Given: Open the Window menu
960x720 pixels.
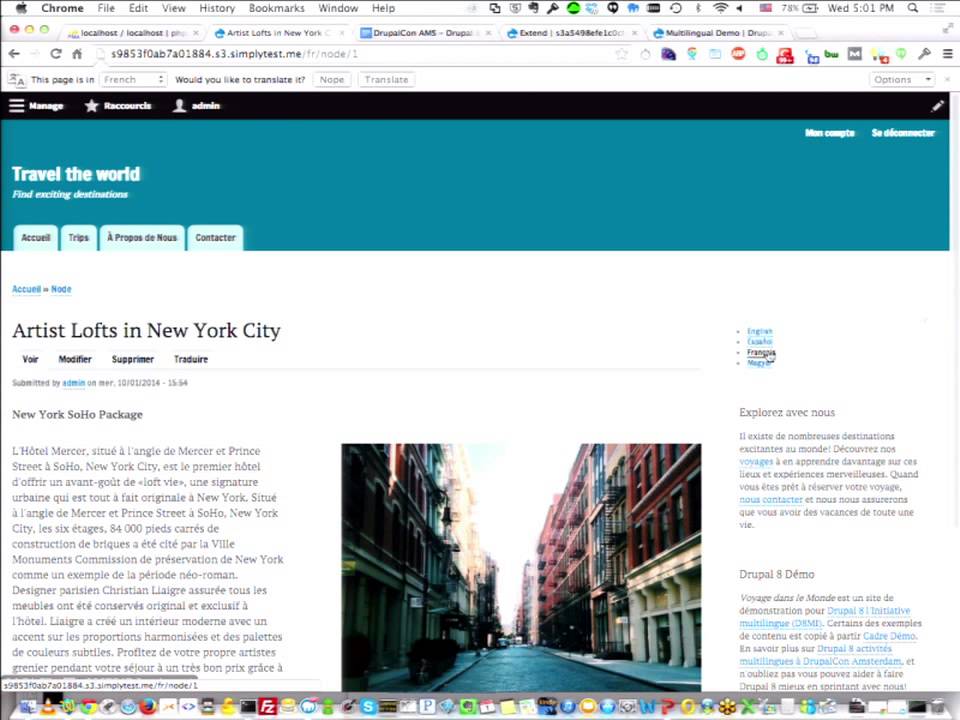Looking at the screenshot, I should [338, 8].
